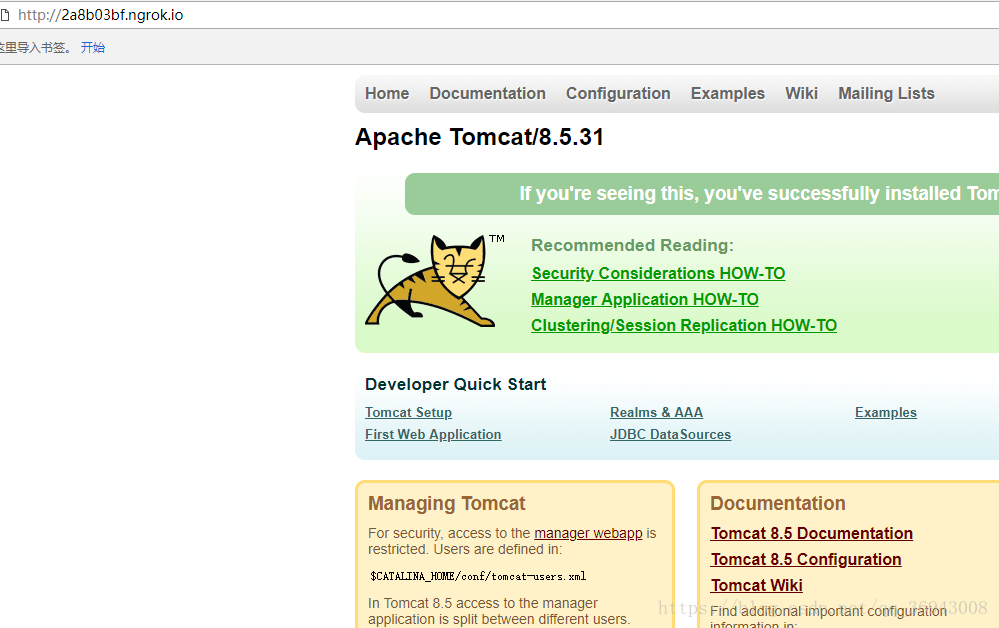
Task: Click the page icon in the address bar
Action: point(4,15)
